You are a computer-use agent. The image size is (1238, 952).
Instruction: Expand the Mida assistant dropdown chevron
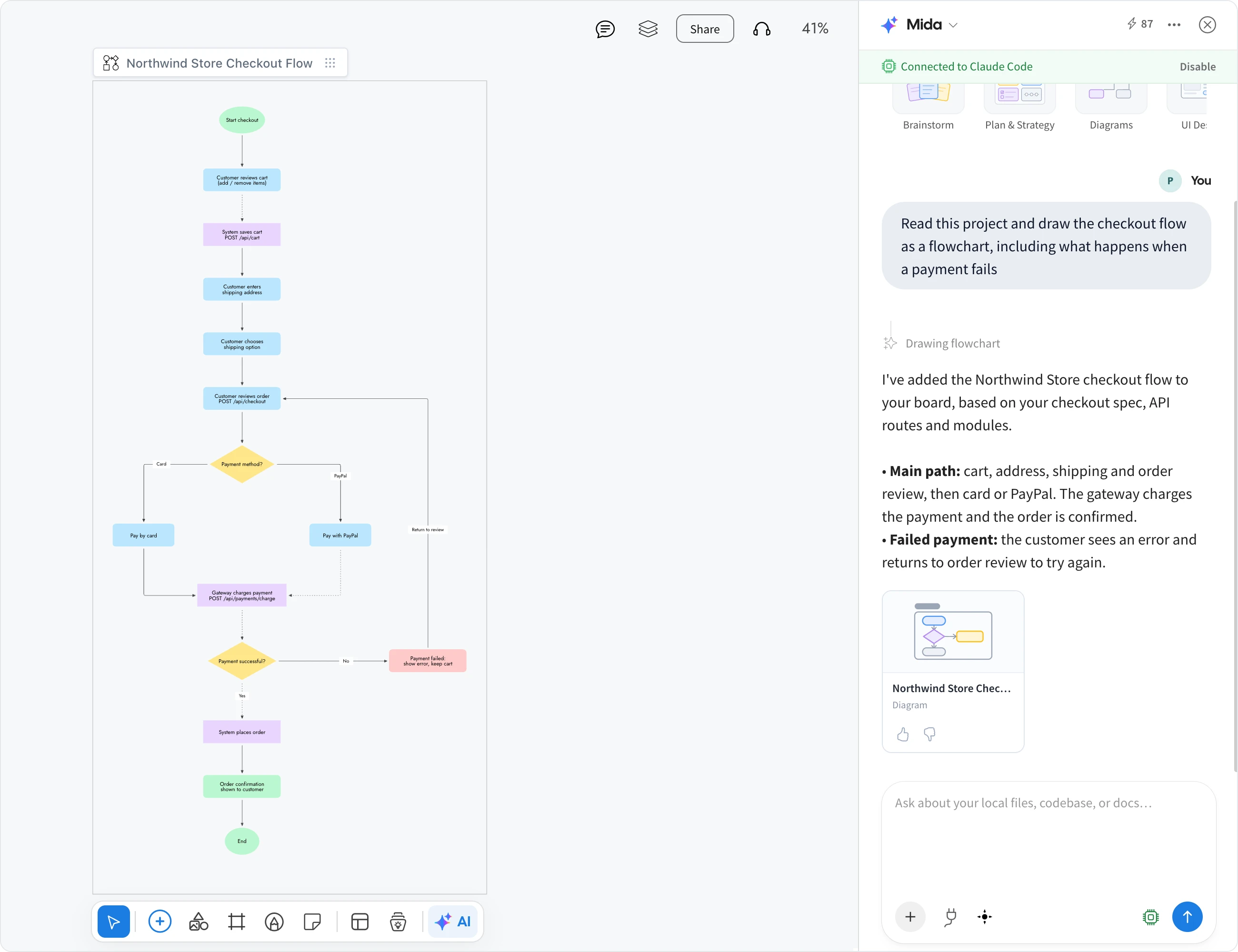(x=953, y=25)
